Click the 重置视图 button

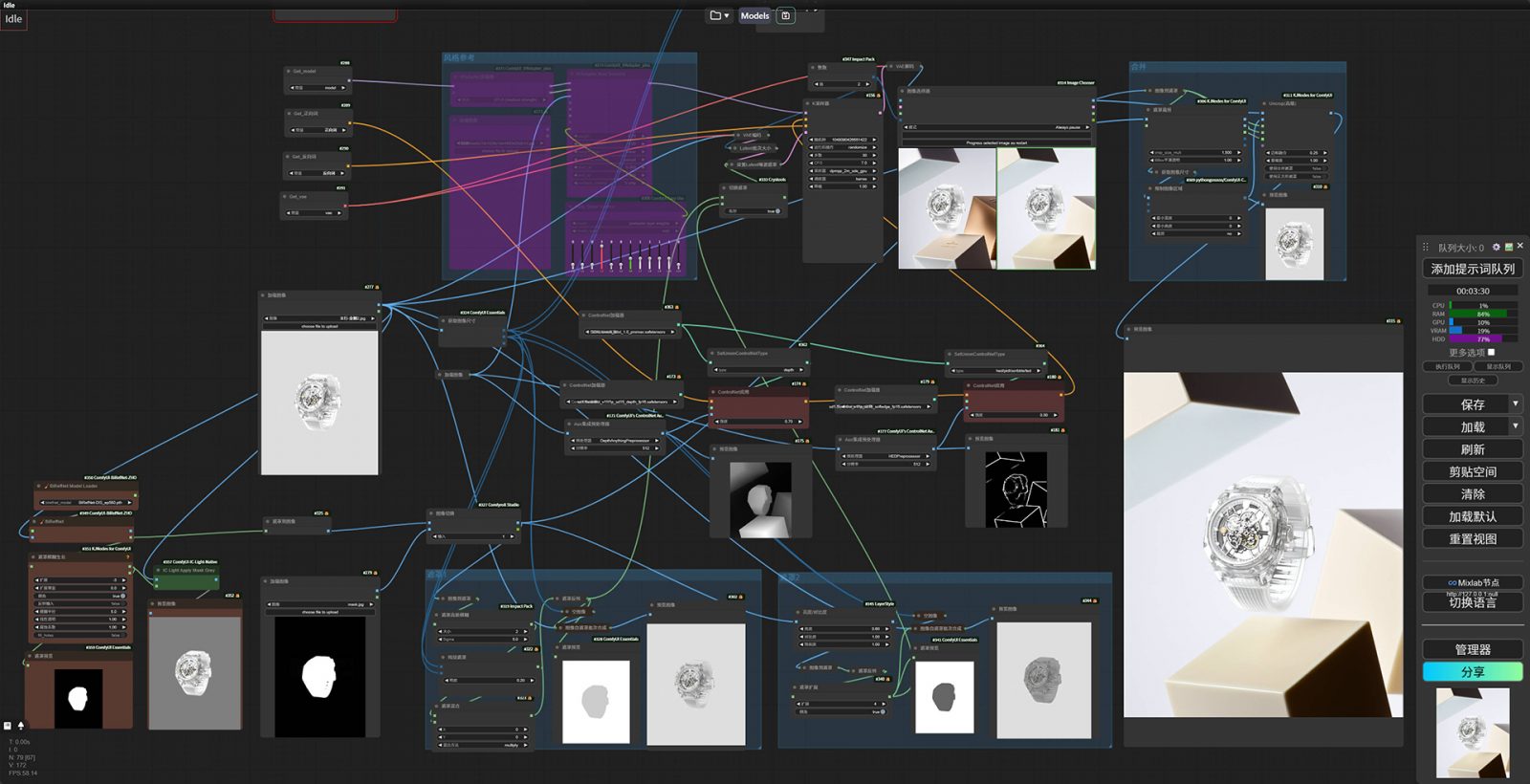point(1473,538)
